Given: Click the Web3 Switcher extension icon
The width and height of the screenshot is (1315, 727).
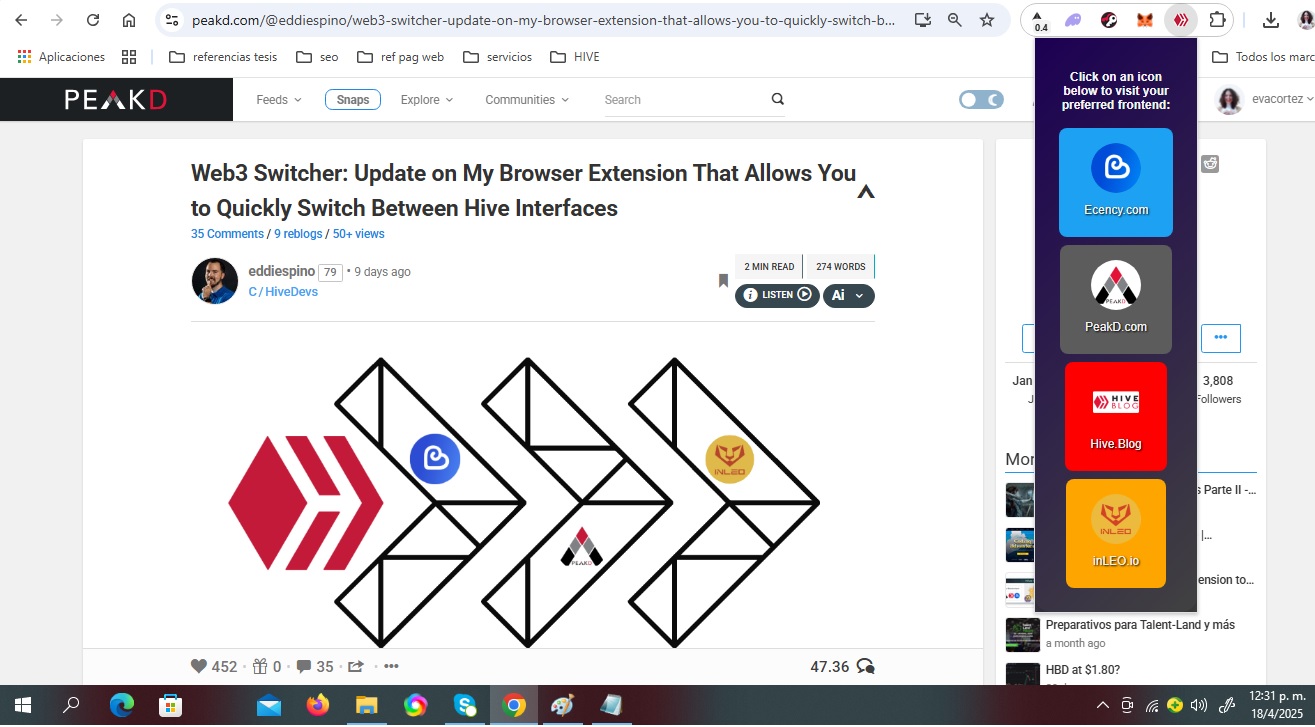Looking at the screenshot, I should (1181, 20).
